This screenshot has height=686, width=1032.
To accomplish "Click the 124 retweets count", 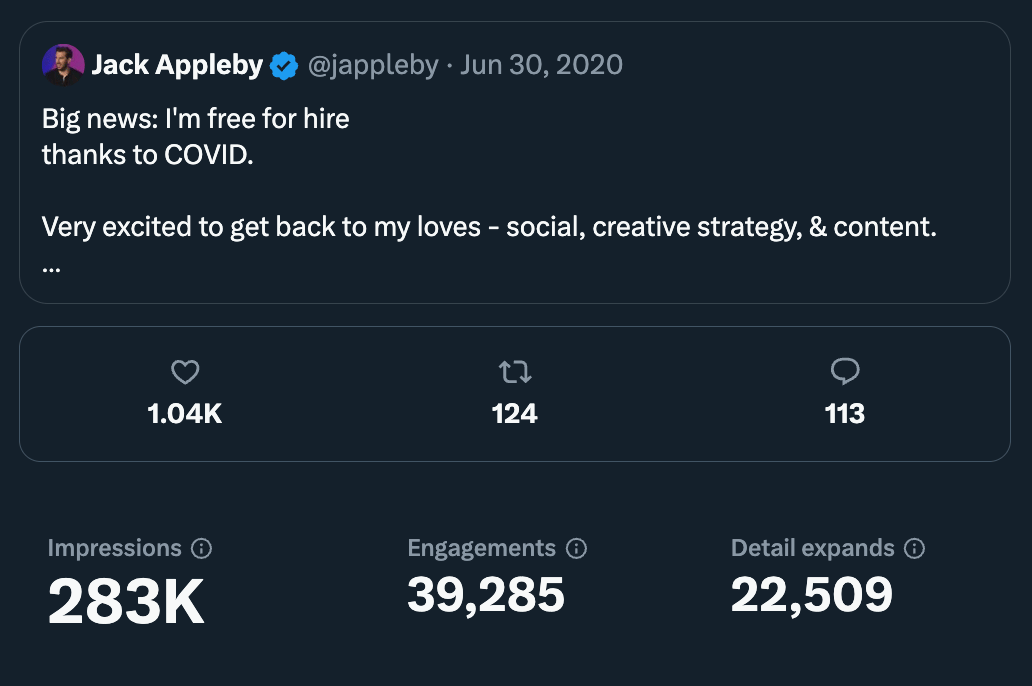I will 515,414.
